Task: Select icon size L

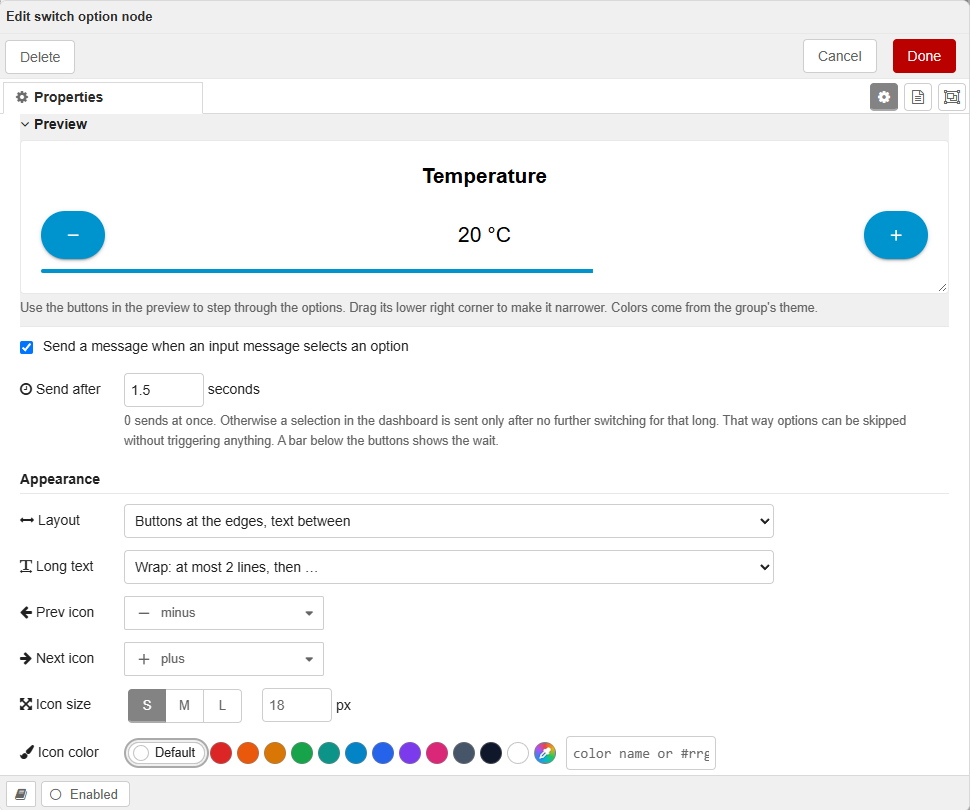Action: coord(222,705)
